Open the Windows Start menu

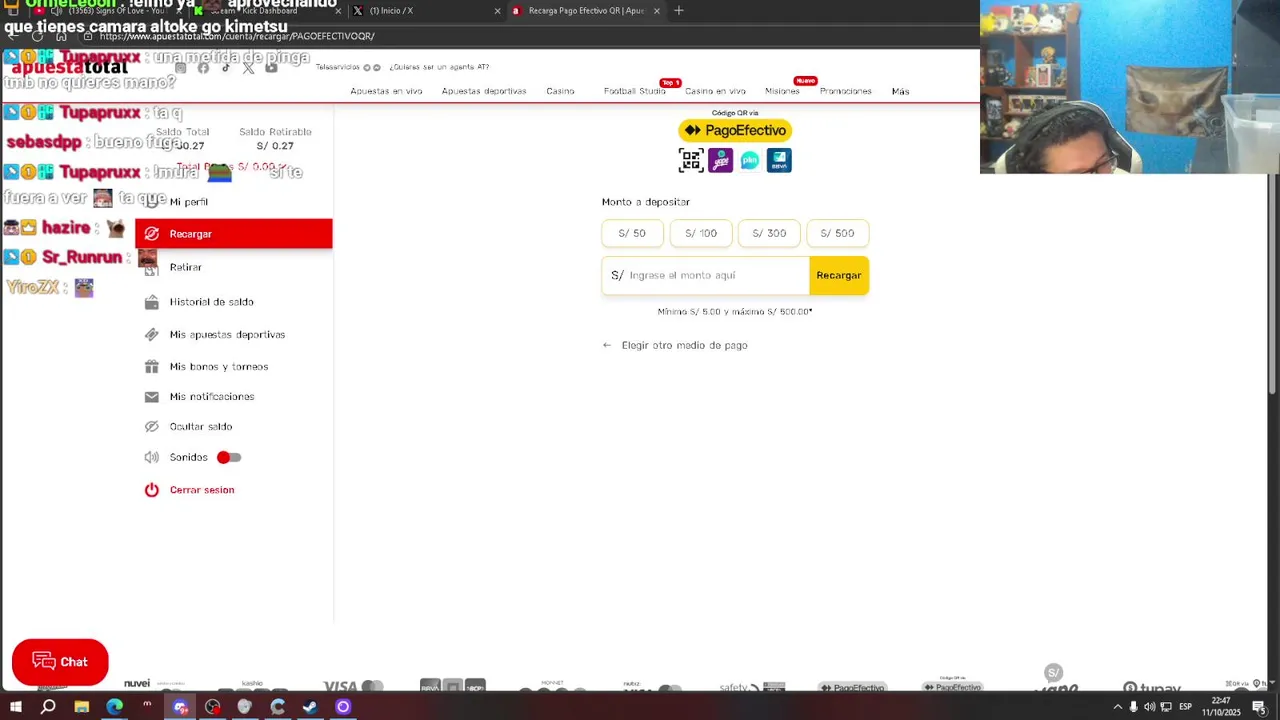(x=16, y=707)
